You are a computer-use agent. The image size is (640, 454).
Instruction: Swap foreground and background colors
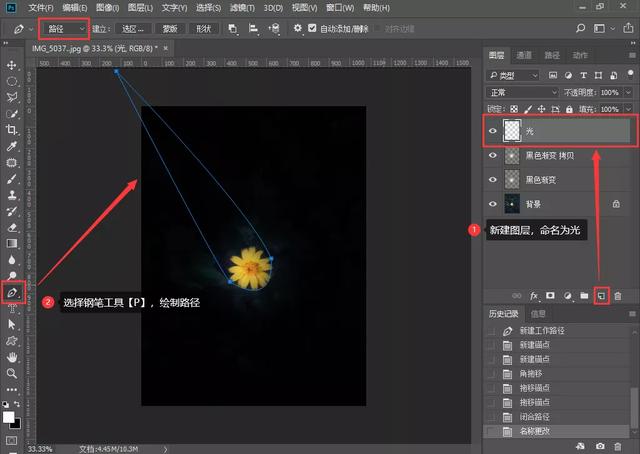click(17, 404)
